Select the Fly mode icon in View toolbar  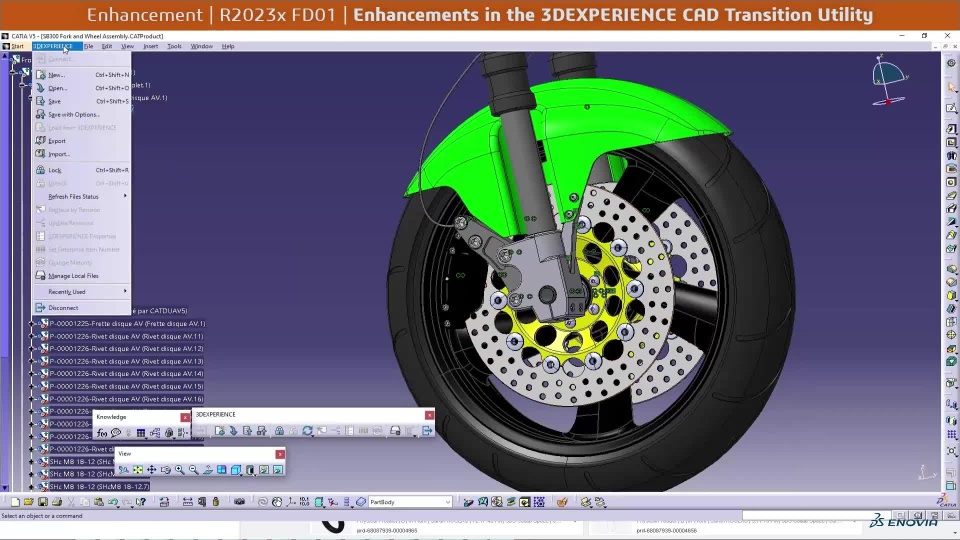point(124,470)
